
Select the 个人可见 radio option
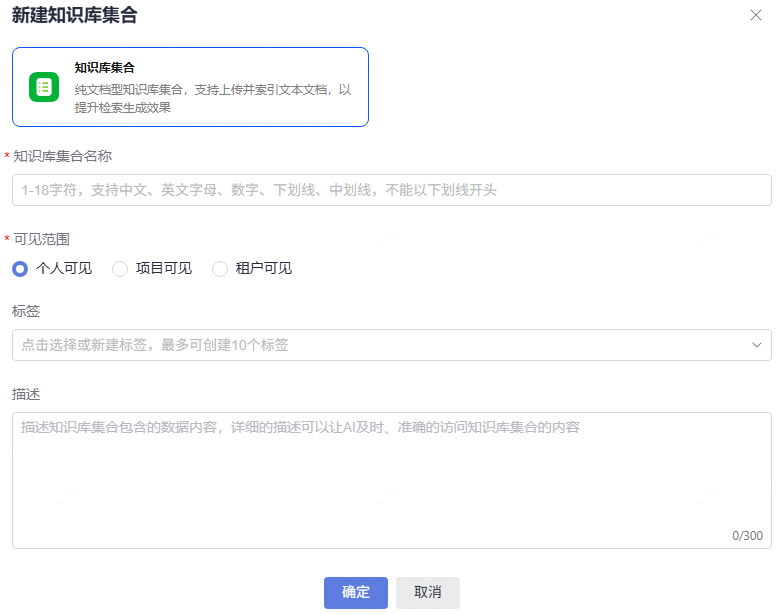(20, 268)
